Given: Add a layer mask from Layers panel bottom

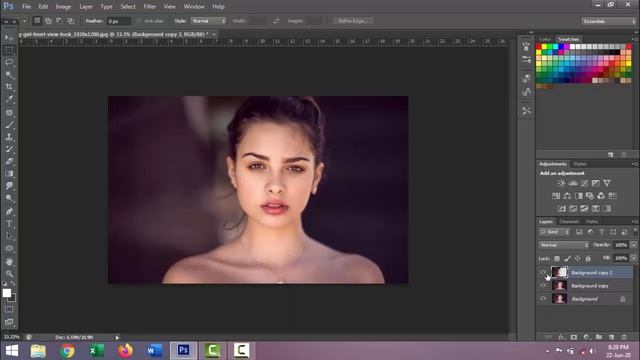Looking at the screenshot, I should coord(574,337).
